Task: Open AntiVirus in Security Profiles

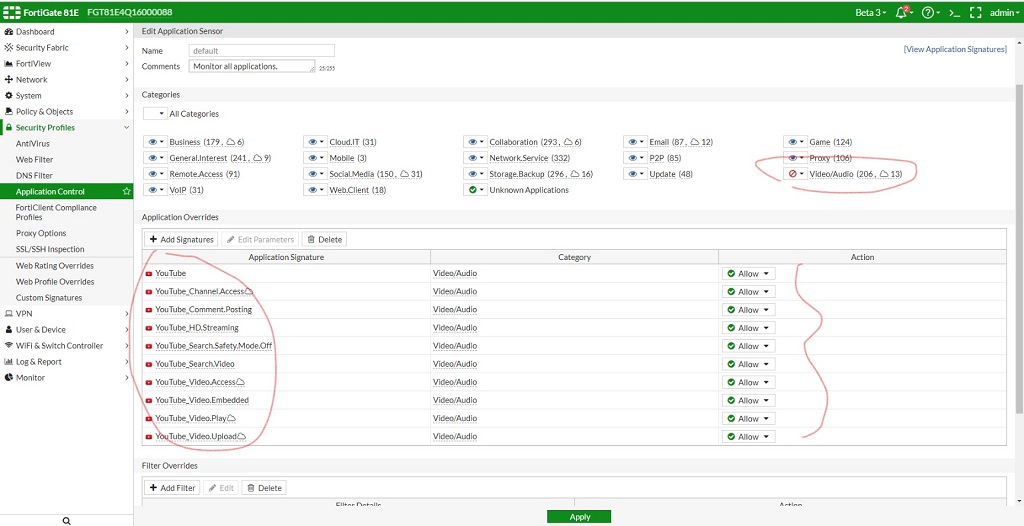Action: click(x=33, y=144)
